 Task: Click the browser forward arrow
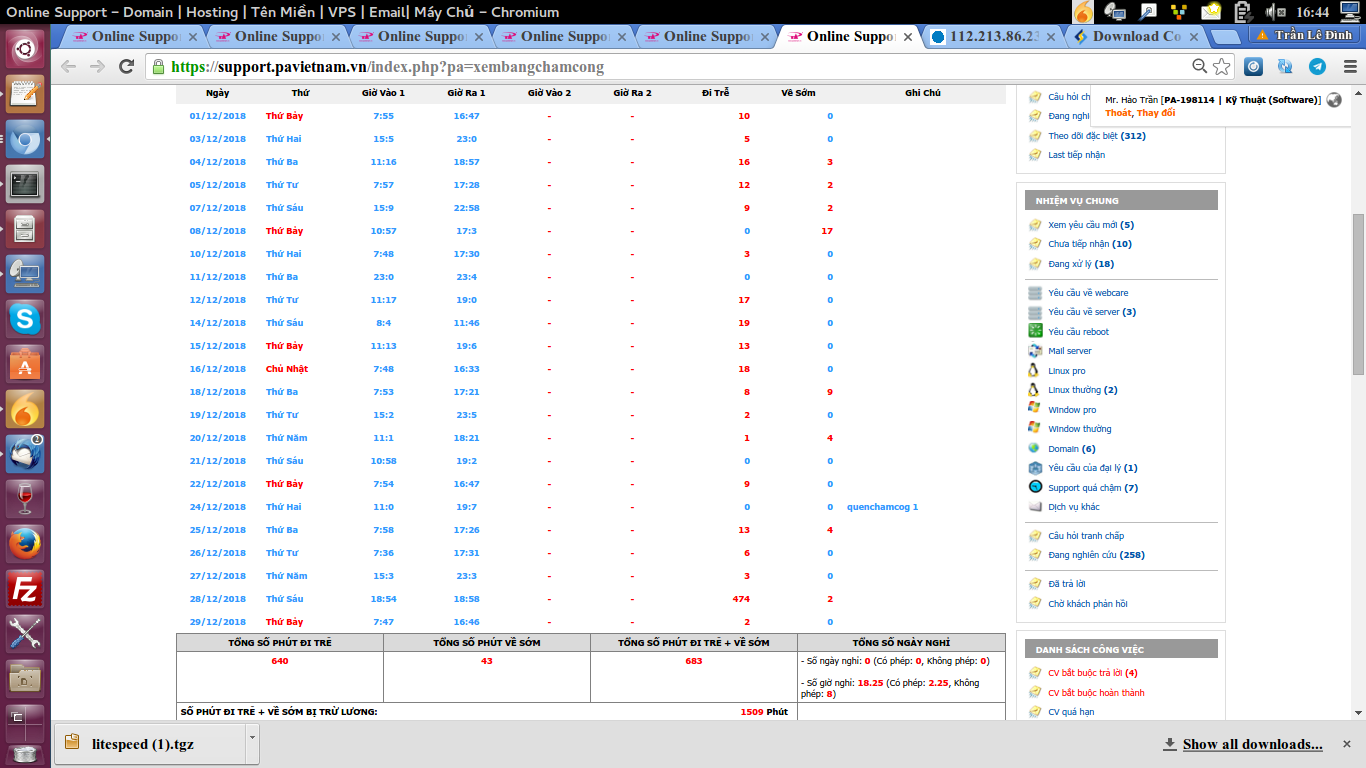pos(97,67)
